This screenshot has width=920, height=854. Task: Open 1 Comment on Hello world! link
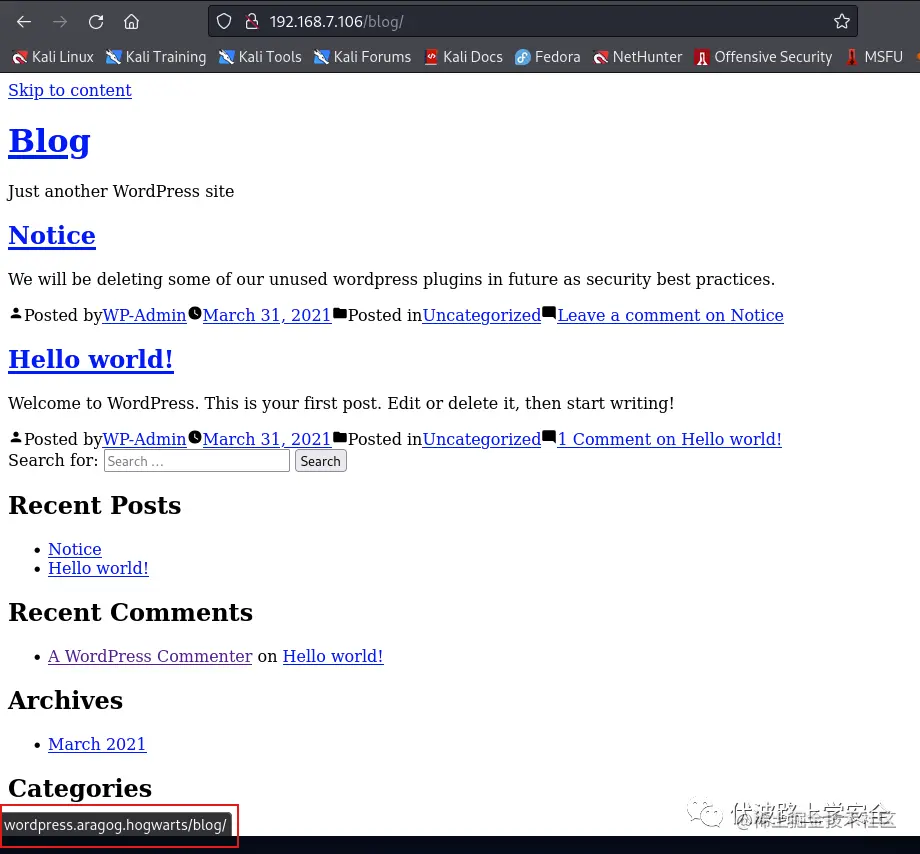click(669, 439)
